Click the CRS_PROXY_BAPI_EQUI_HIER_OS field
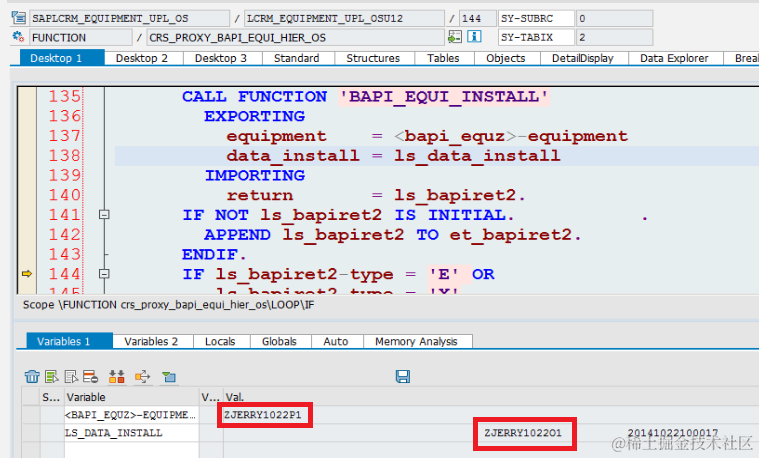 click(295, 37)
